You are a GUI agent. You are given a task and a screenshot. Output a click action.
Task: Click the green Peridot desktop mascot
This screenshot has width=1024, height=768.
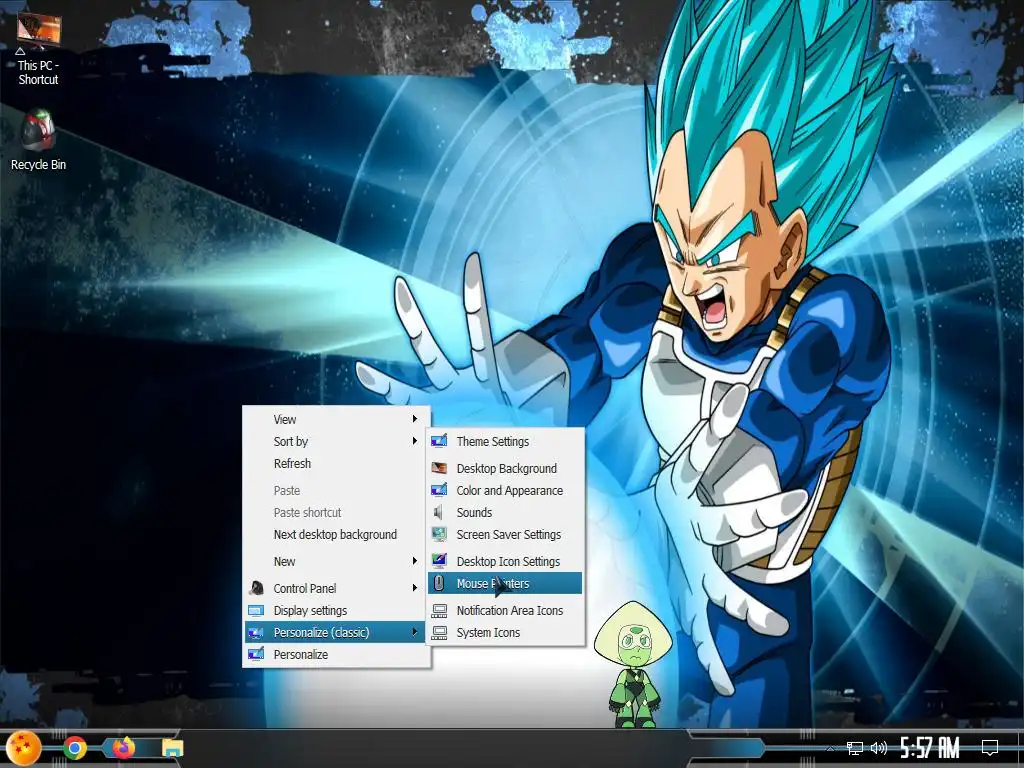[633, 664]
